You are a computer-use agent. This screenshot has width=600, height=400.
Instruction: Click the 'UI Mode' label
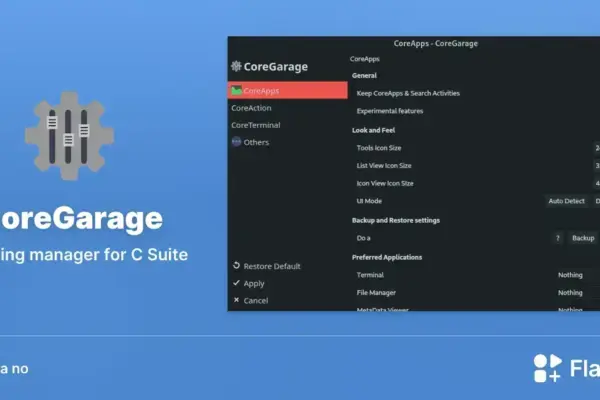click(369, 201)
